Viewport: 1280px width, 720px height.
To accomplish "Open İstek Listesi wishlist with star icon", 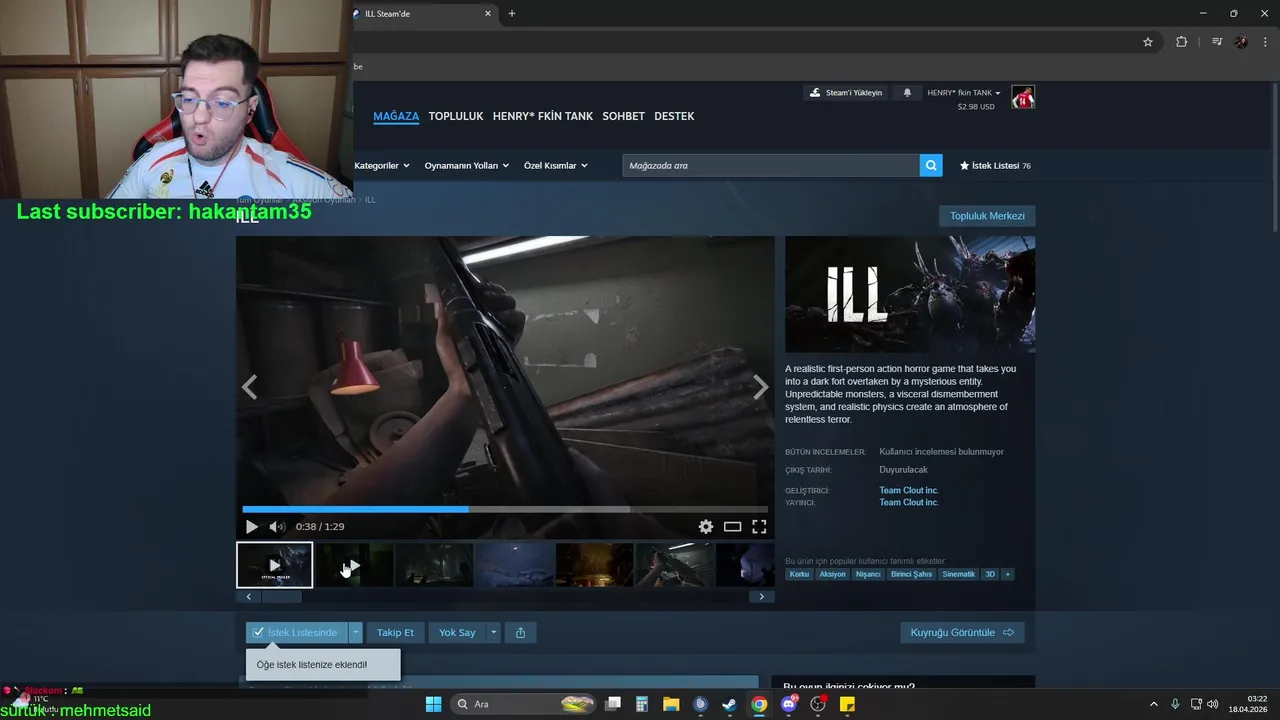I will tap(995, 166).
